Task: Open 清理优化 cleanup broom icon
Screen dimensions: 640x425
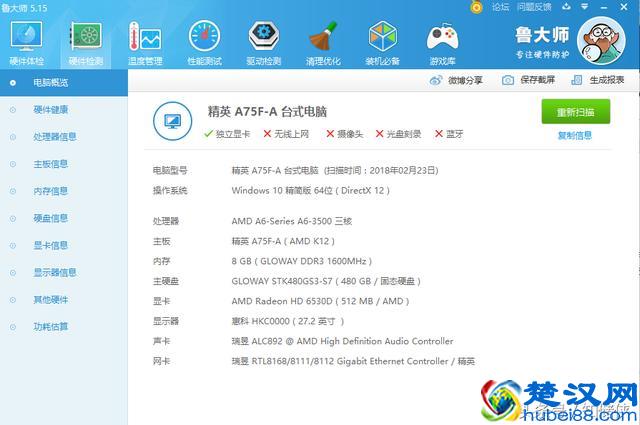Action: [323, 43]
